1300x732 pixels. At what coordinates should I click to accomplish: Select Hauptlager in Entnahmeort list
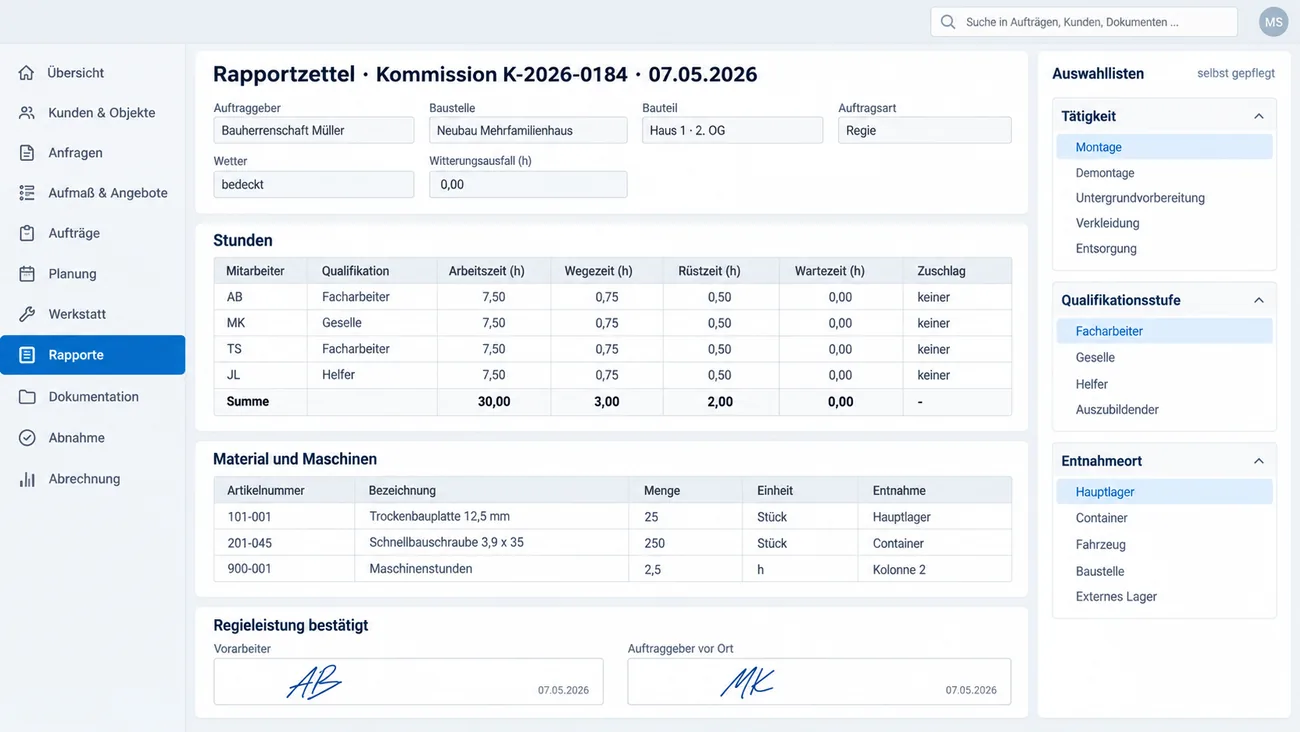click(x=1164, y=492)
